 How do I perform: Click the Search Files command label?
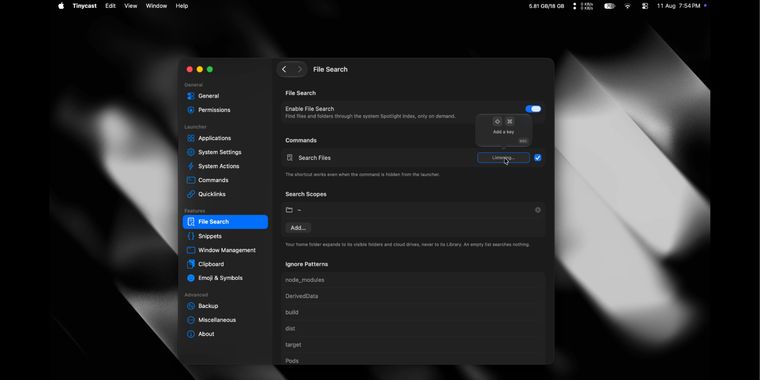[x=315, y=158]
